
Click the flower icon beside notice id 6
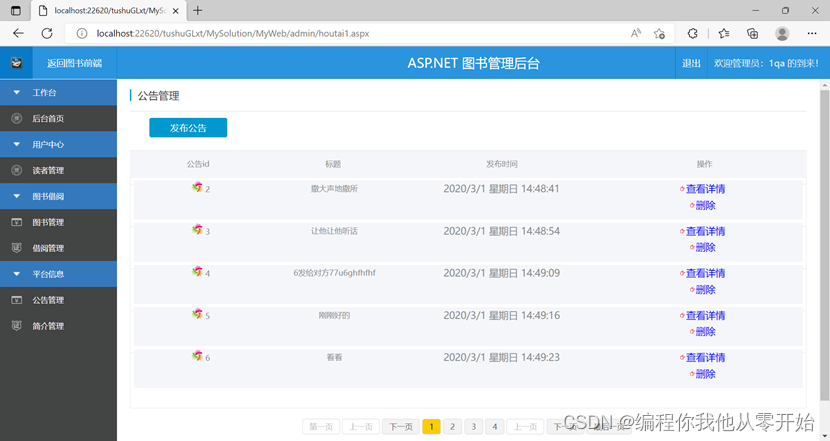[197, 355]
